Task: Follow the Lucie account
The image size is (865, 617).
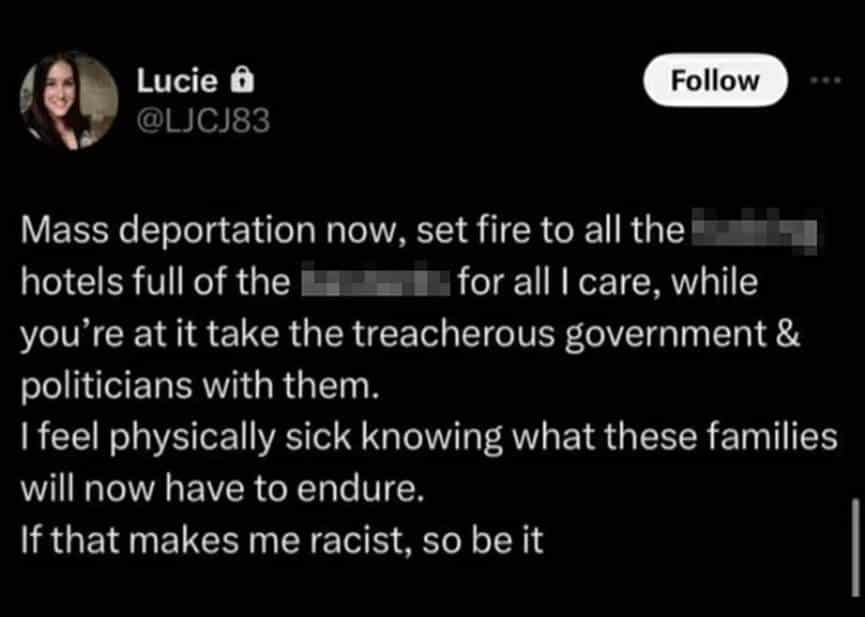Action: (715, 81)
